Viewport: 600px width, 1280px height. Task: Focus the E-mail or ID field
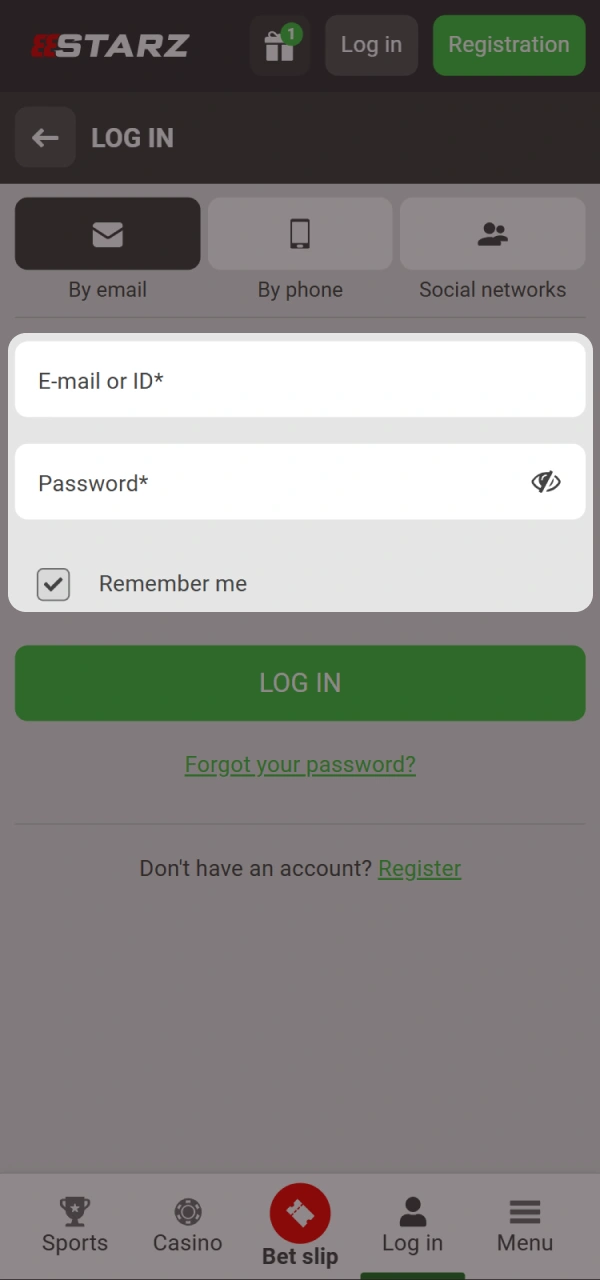tap(300, 380)
